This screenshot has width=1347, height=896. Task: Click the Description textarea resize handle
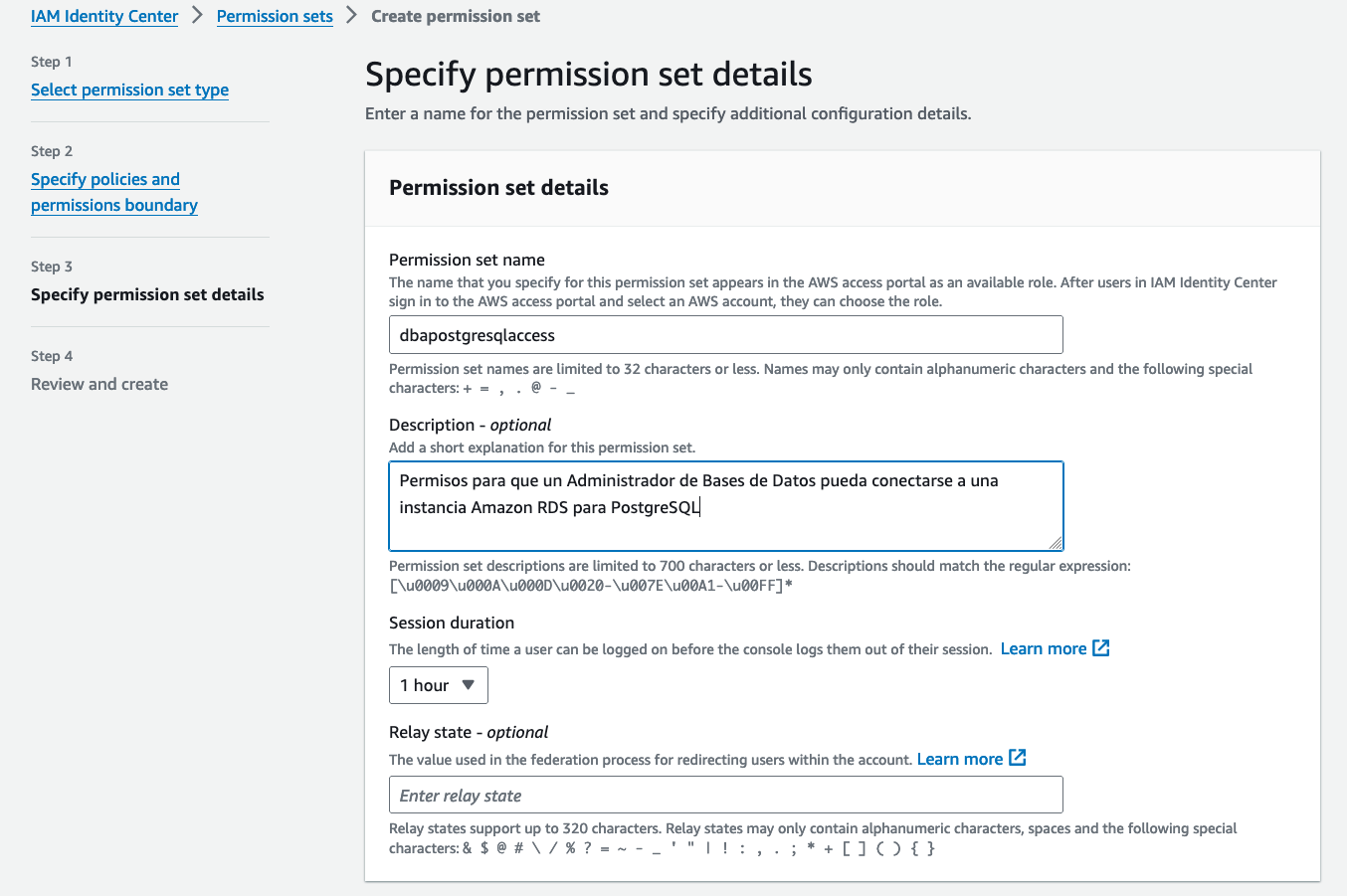(1056, 542)
